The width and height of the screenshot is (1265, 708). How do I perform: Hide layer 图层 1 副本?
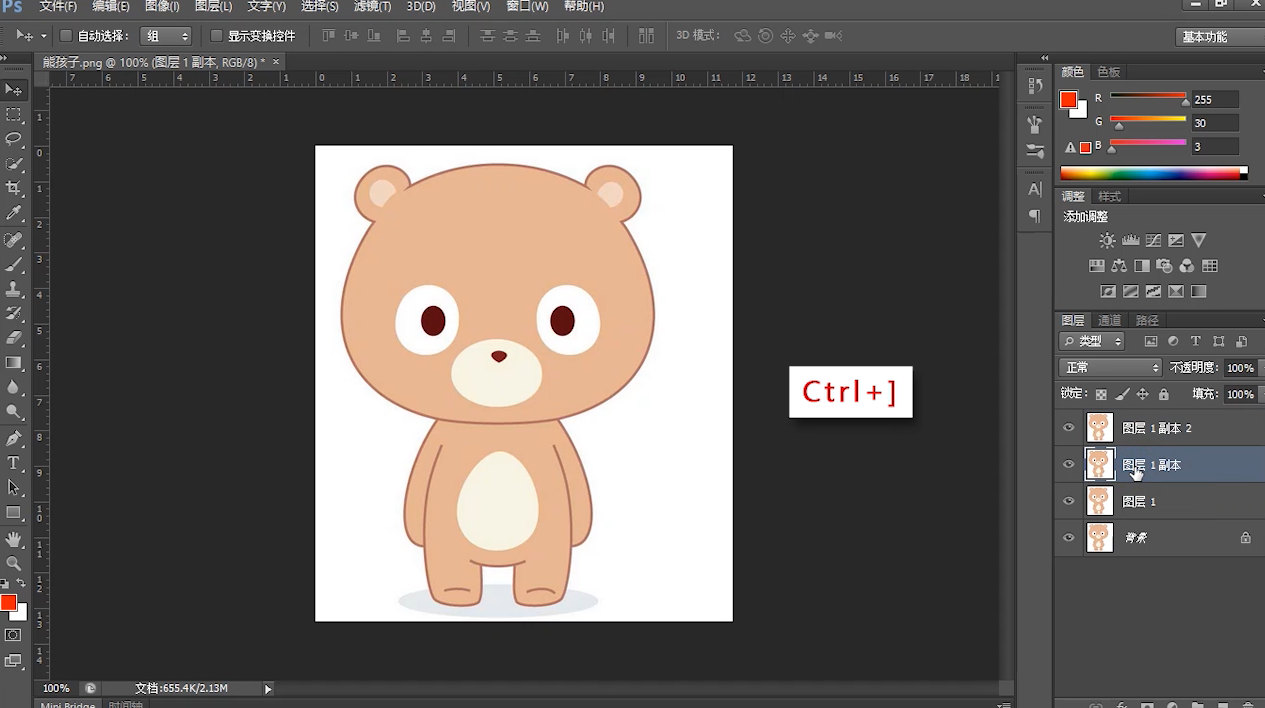click(1069, 465)
